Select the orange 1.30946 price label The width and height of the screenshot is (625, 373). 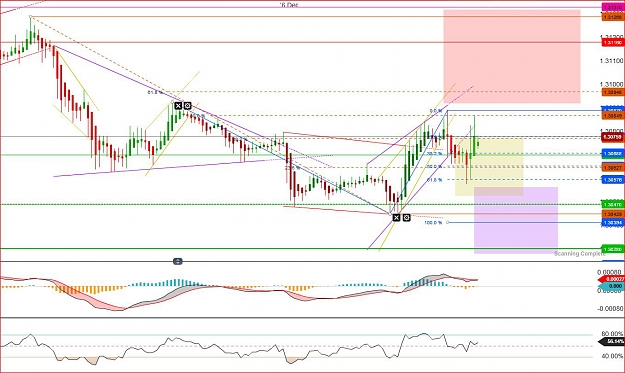pyautogui.click(x=613, y=92)
